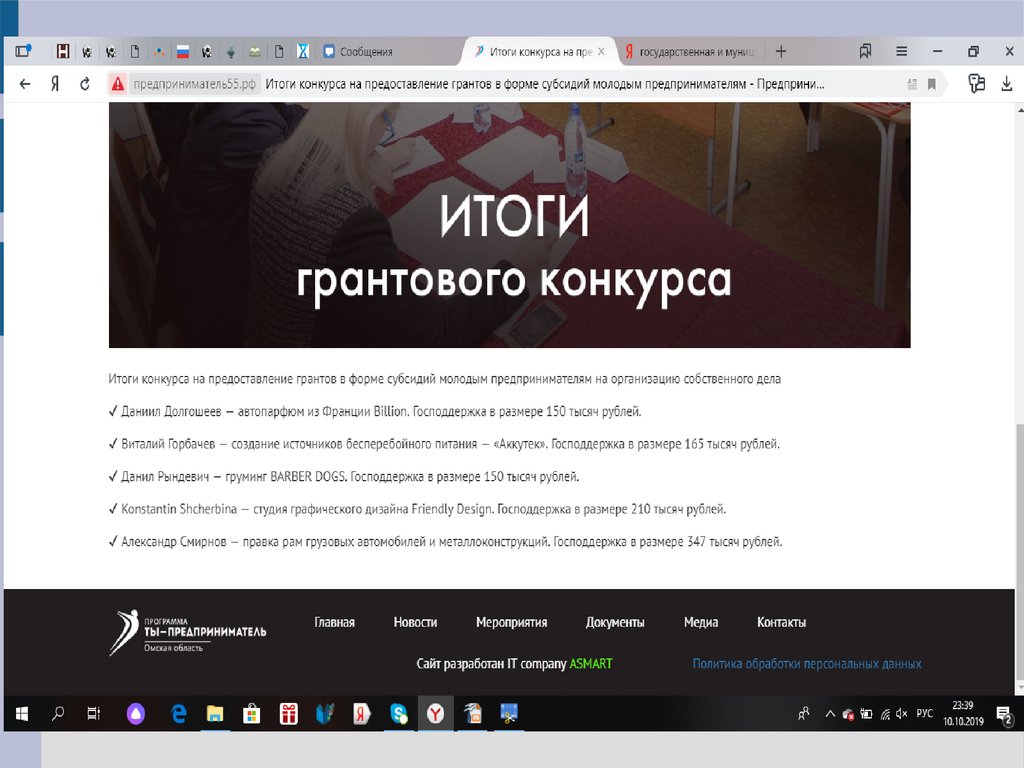Open the bookmarks collection icon in tab bar
Image resolution: width=1024 pixels, height=768 pixels.
(x=865, y=51)
